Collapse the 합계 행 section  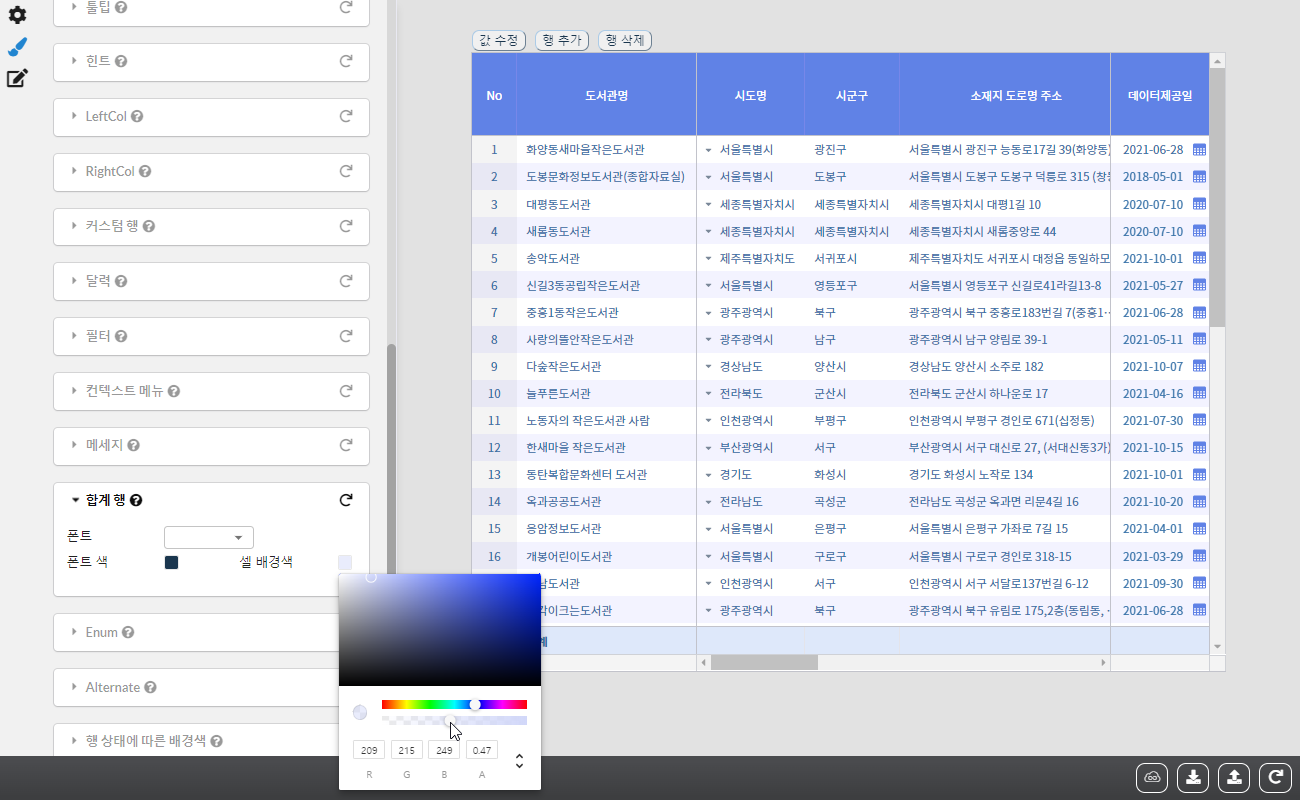(75, 500)
